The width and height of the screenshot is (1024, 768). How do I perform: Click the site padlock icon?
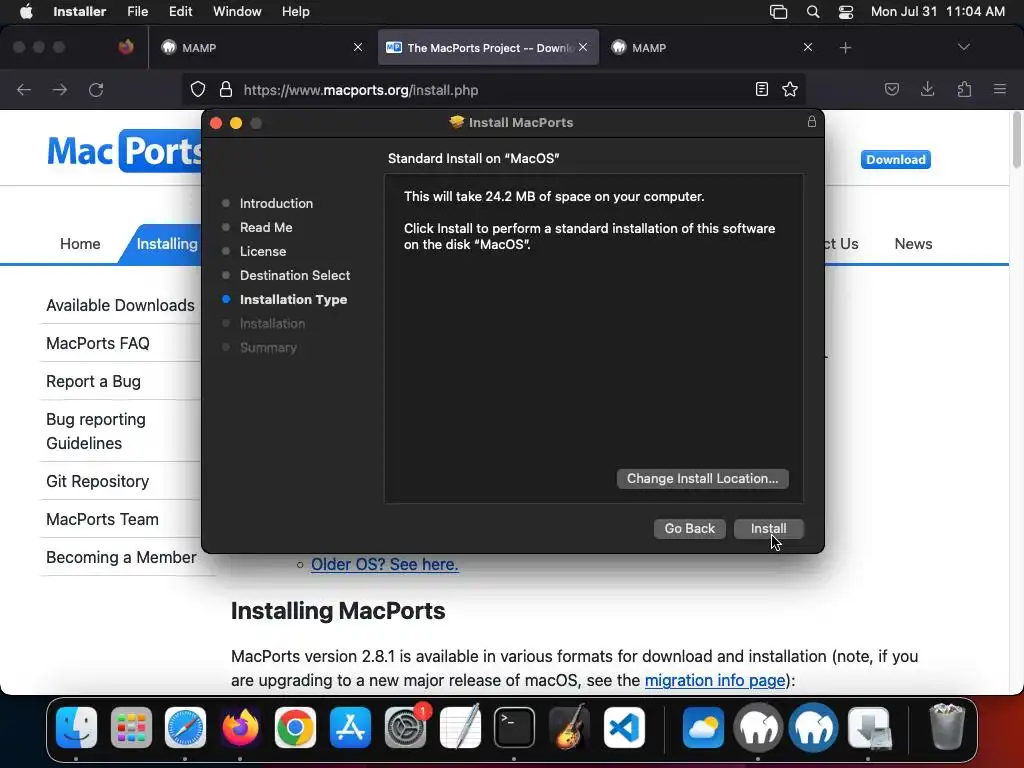(226, 89)
